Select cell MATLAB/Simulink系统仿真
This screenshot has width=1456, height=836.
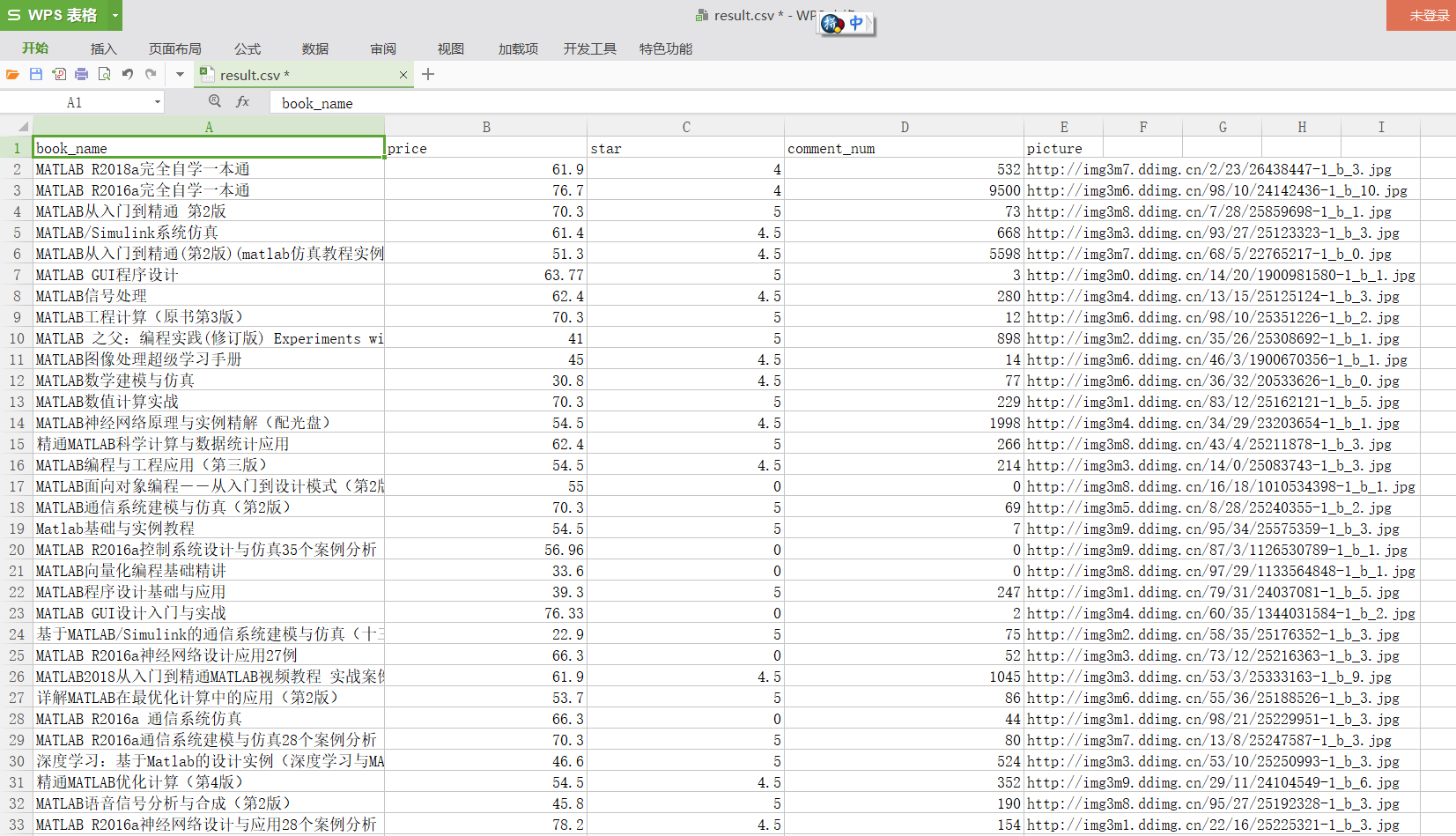pyautogui.click(x=209, y=233)
